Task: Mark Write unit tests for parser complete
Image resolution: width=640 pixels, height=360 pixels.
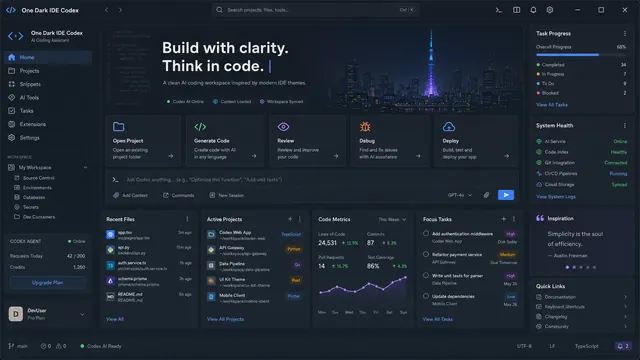Action: click(x=426, y=275)
